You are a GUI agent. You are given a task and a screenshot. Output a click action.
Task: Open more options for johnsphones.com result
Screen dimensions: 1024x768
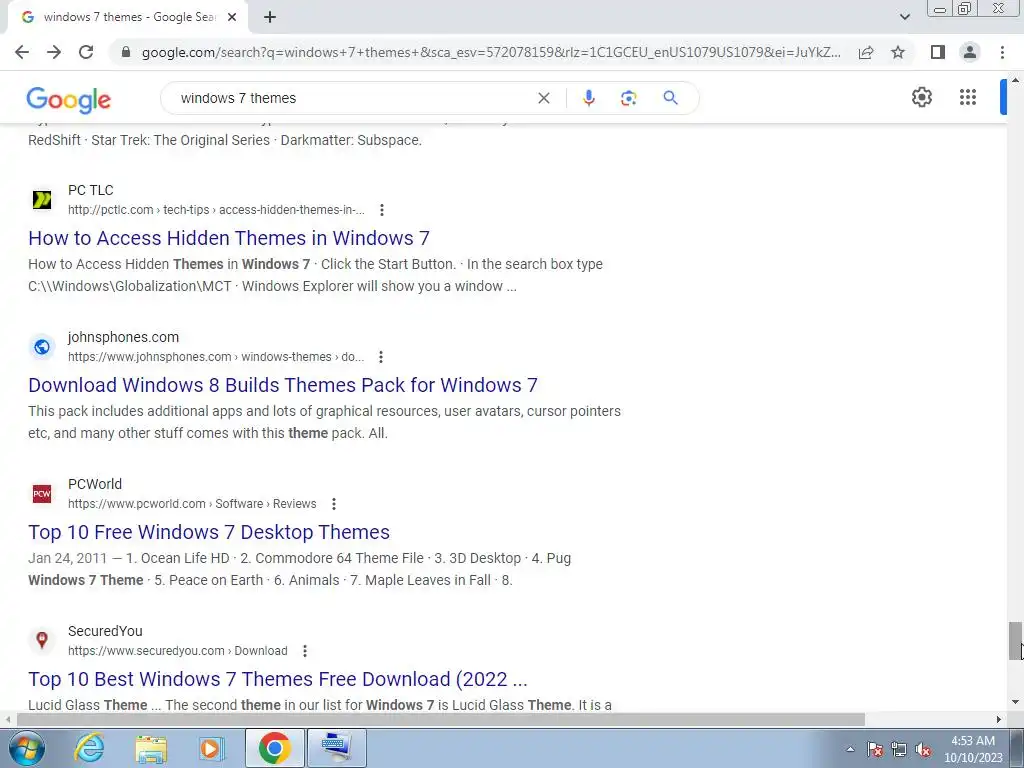click(381, 357)
